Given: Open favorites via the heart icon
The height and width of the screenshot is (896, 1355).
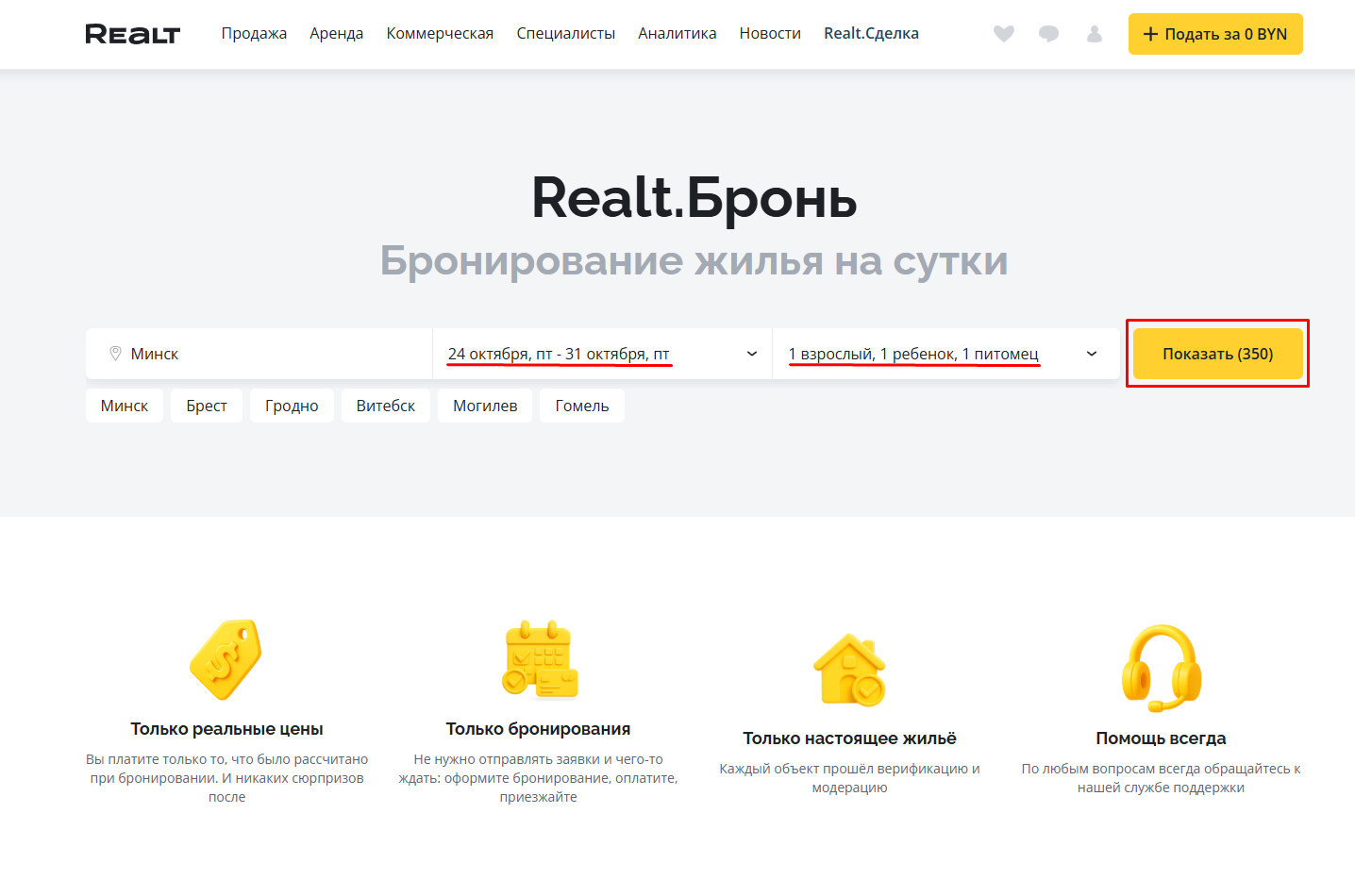Looking at the screenshot, I should click(1004, 34).
